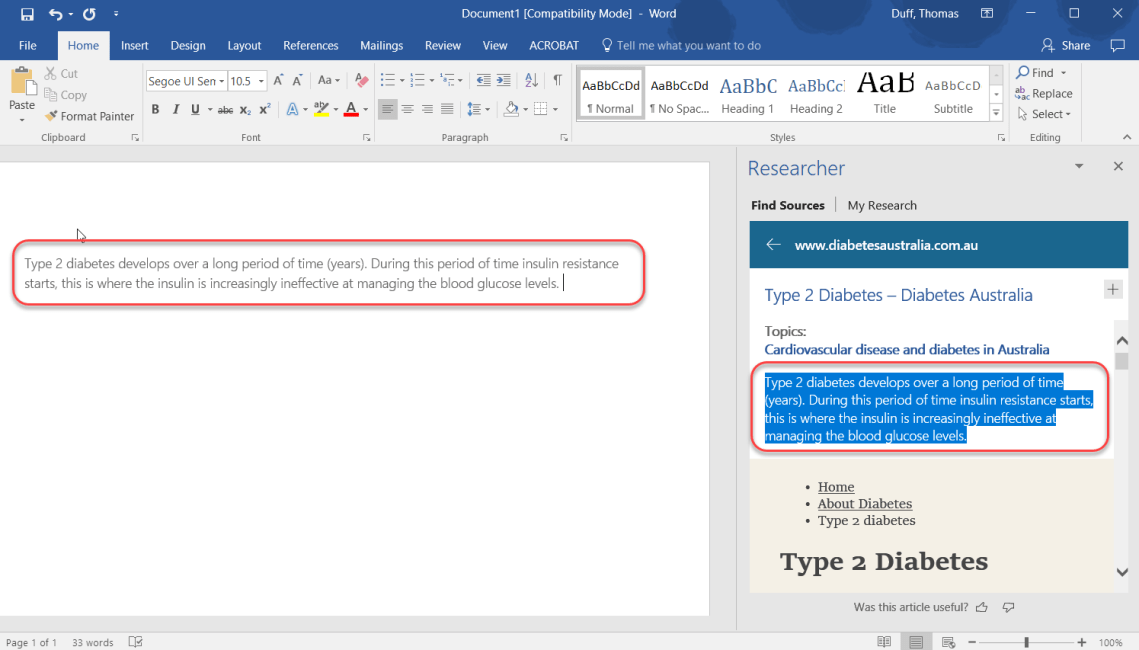
Task: Center align the selected paragraph
Action: [x=408, y=109]
